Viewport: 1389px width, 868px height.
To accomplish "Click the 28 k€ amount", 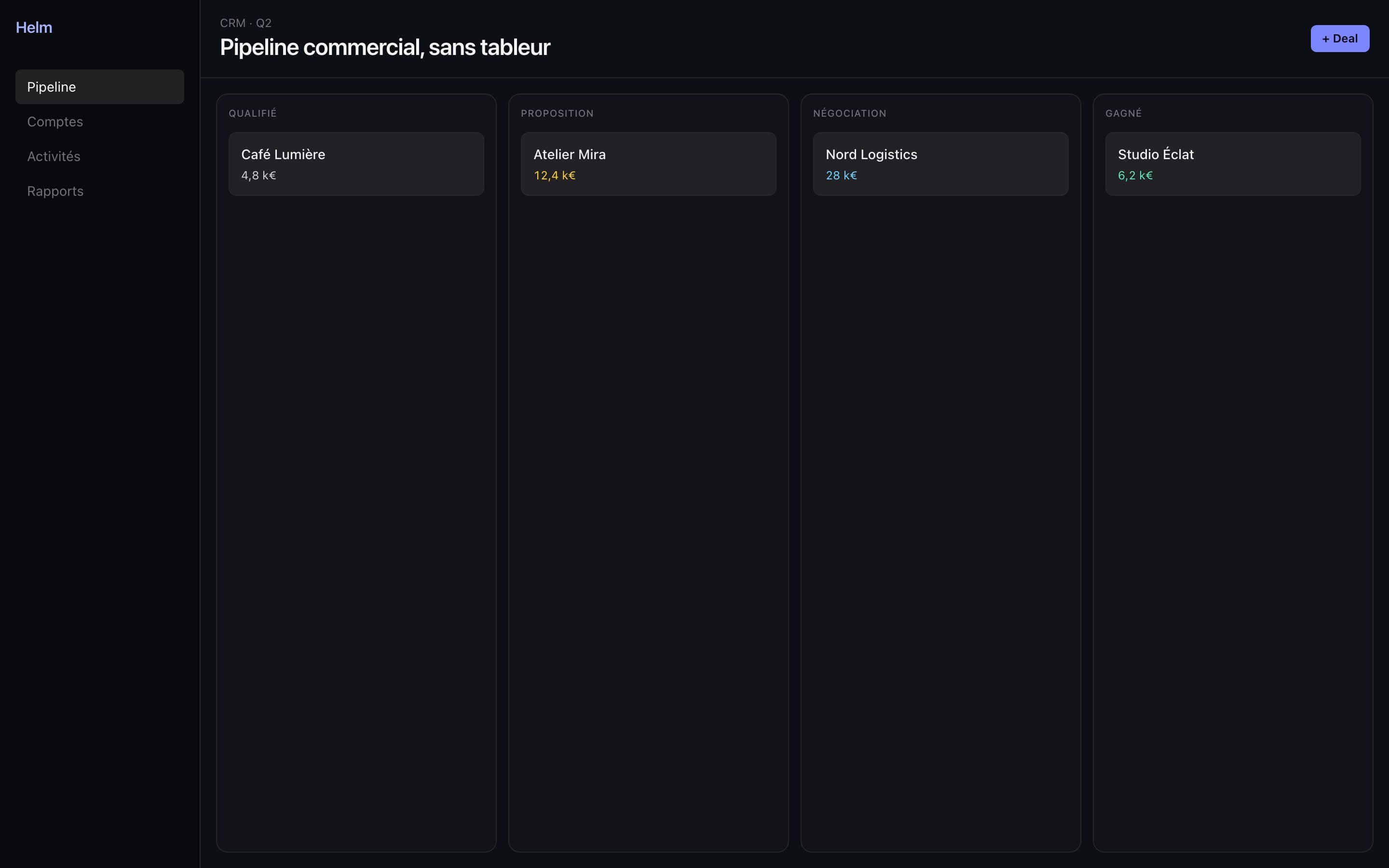I will (841, 176).
